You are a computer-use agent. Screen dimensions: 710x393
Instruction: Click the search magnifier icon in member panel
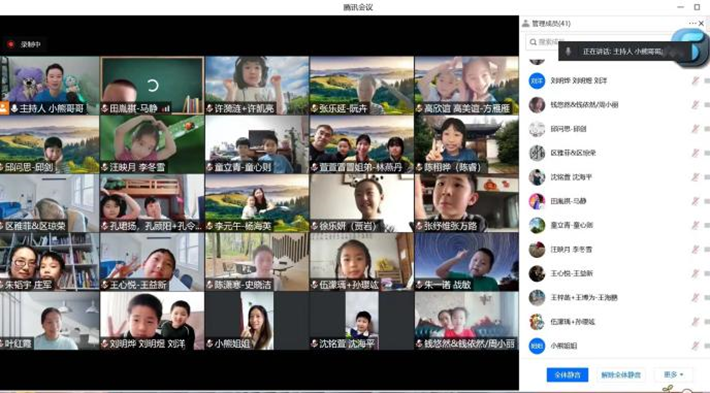[532, 42]
